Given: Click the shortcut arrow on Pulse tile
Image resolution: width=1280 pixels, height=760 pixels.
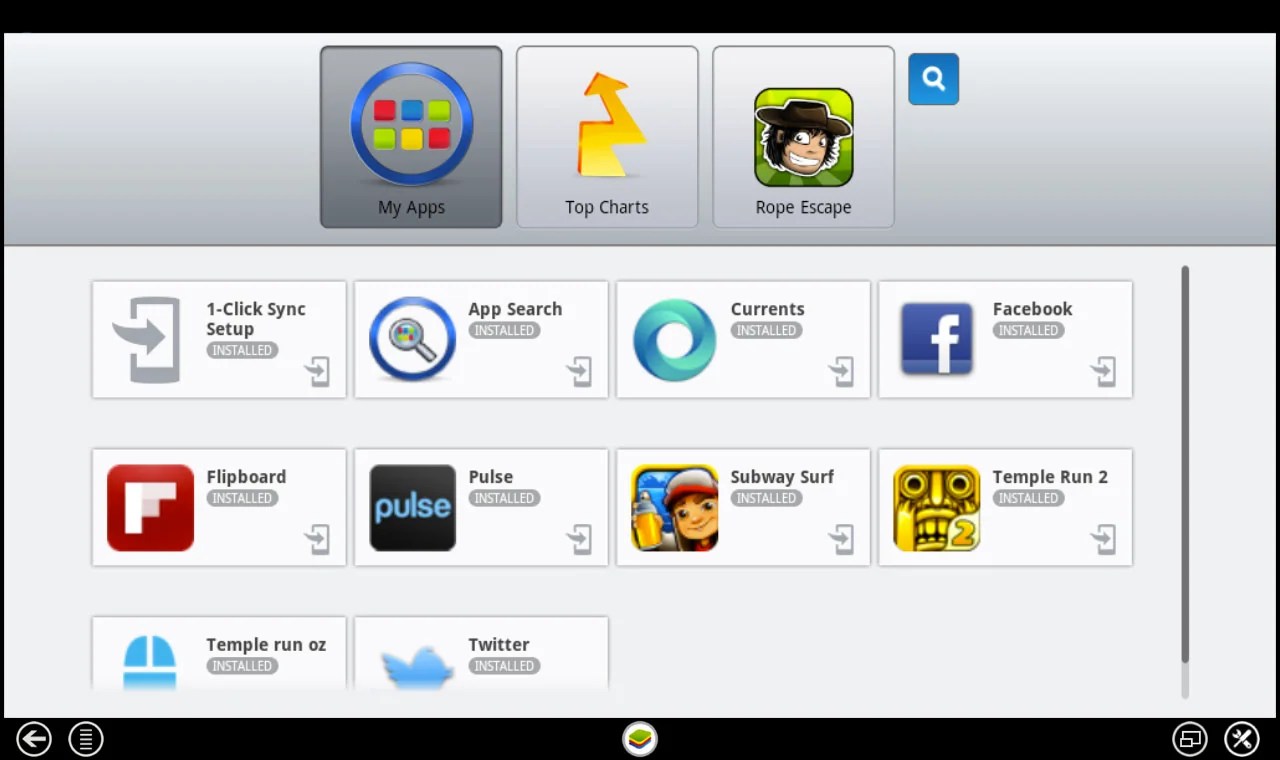Looking at the screenshot, I should click(579, 540).
